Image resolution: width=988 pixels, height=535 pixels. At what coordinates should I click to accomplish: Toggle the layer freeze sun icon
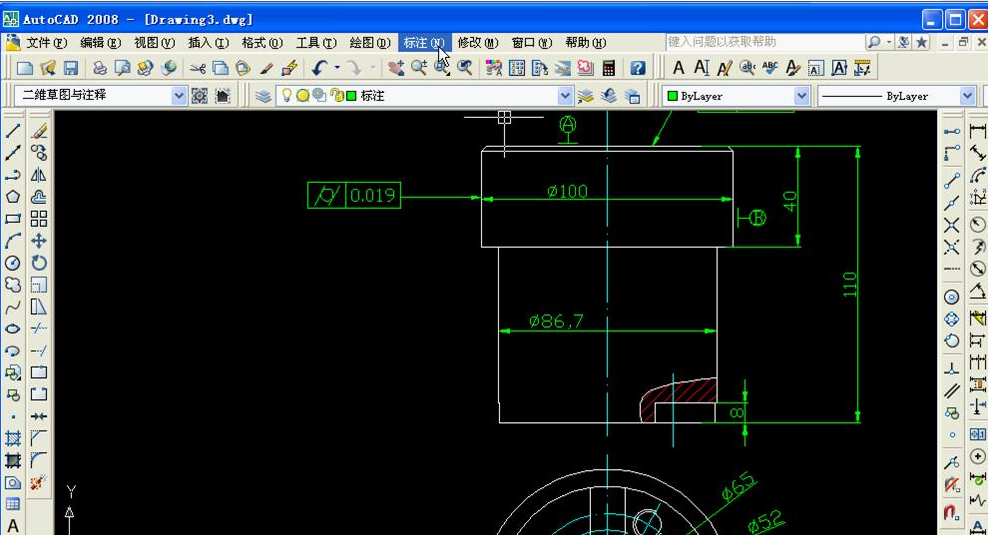(x=302, y=96)
